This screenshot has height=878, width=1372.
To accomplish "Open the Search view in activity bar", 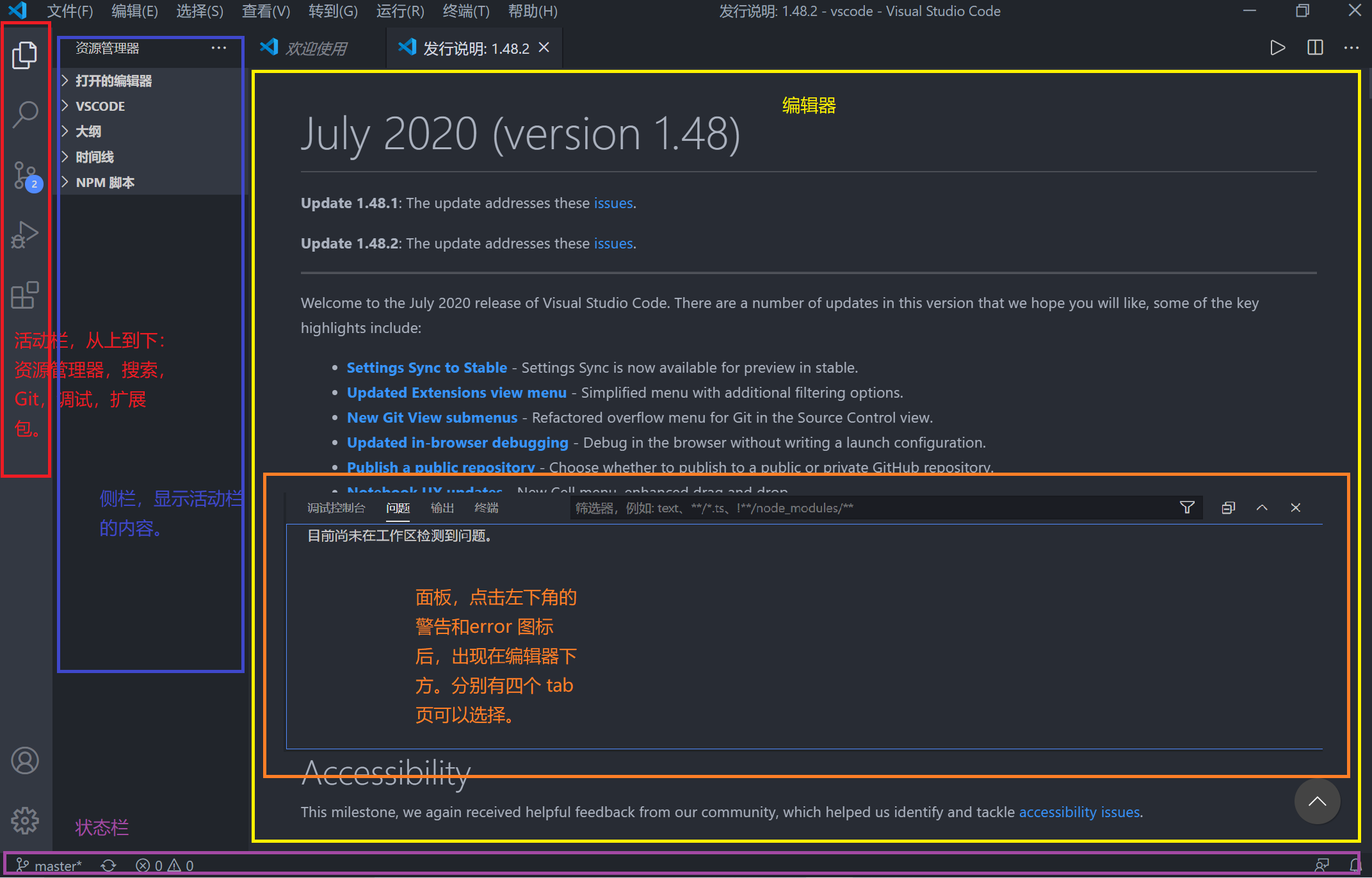I will (x=25, y=115).
